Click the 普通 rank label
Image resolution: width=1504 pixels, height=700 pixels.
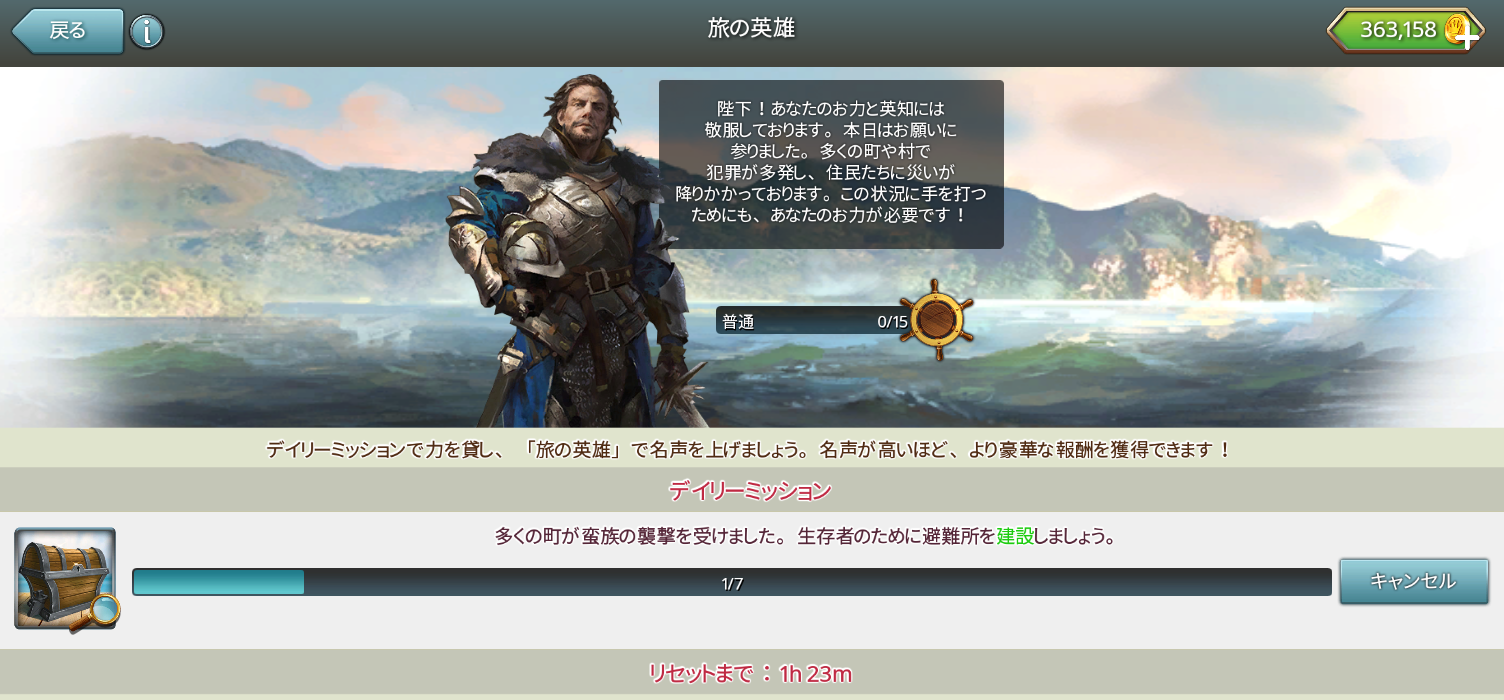[x=738, y=322]
